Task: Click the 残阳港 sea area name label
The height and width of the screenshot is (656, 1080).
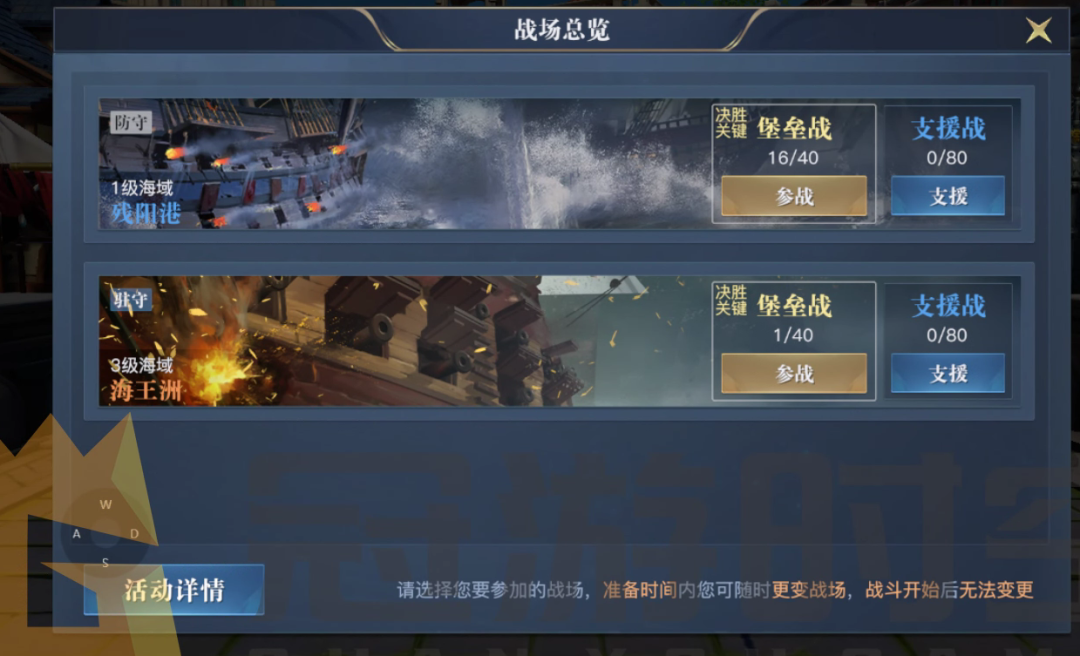Action: point(146,214)
